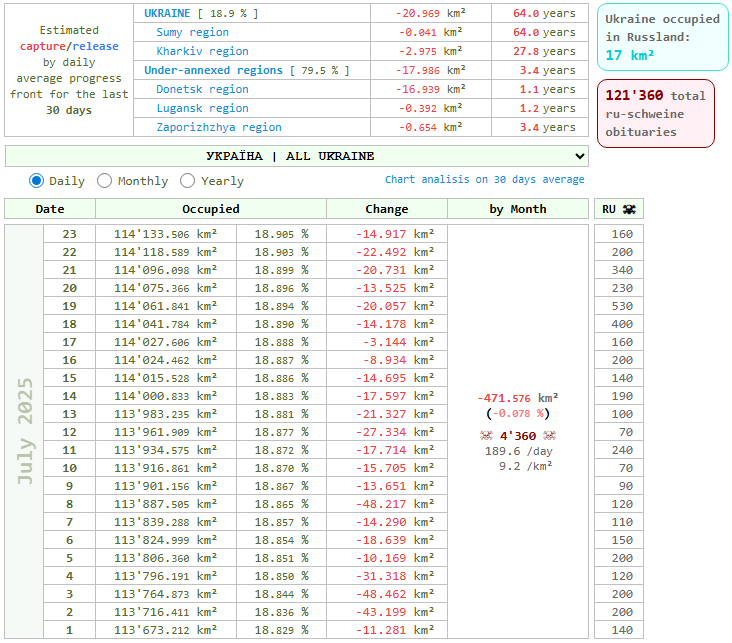This screenshot has height=643, width=732.
Task: Click Kharkiv estimate 27.8 years
Action: point(544,51)
